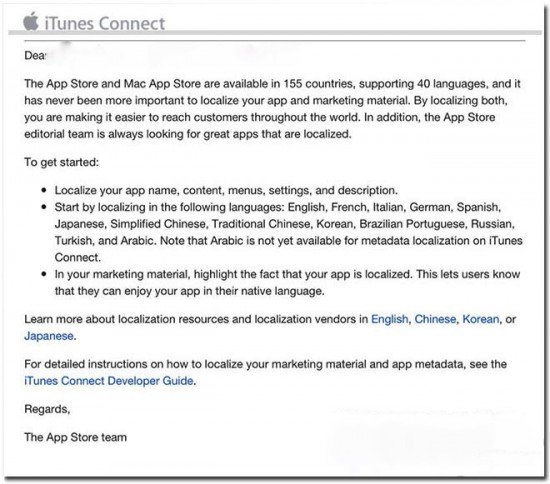
Task: Click the 'To get started:' line
Action: click(x=62, y=162)
